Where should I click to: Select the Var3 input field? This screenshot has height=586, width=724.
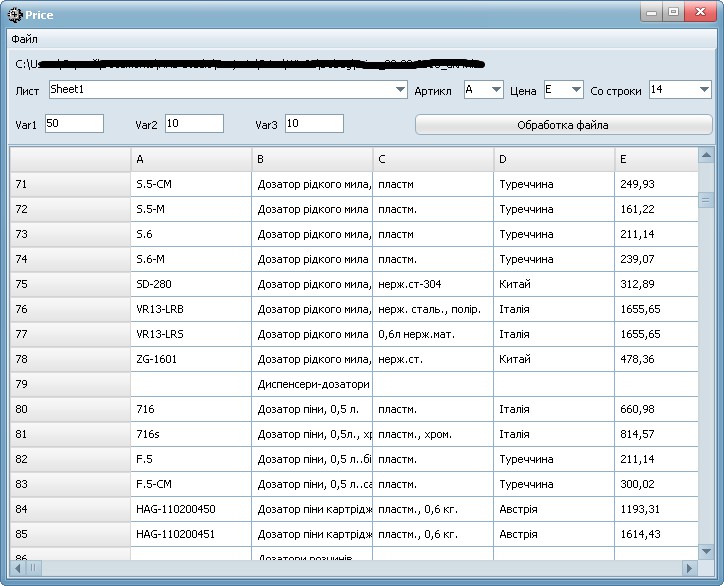pos(314,124)
